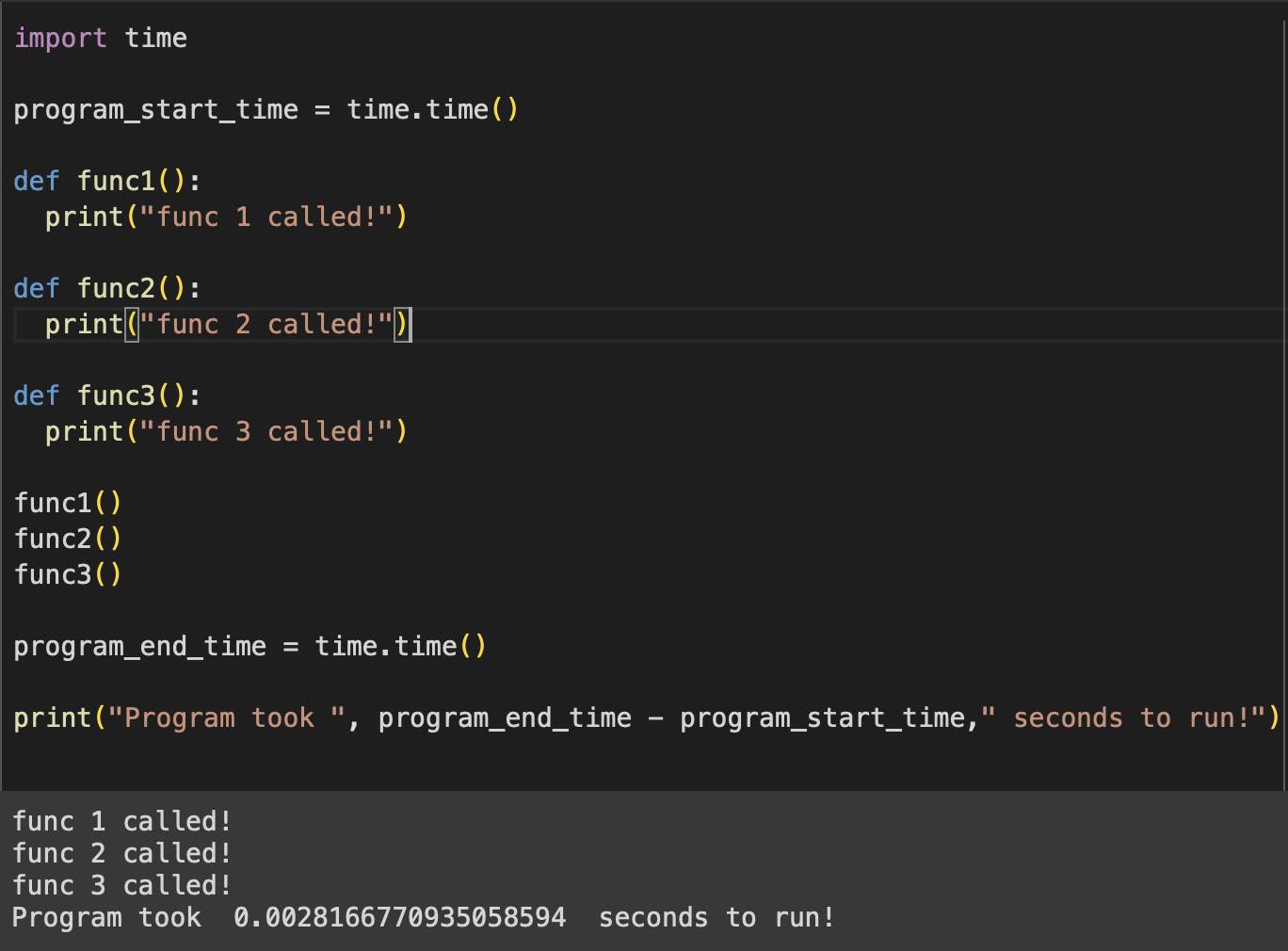This screenshot has height=951, width=1288.
Task: Select the func3() call statement
Action: [67, 574]
